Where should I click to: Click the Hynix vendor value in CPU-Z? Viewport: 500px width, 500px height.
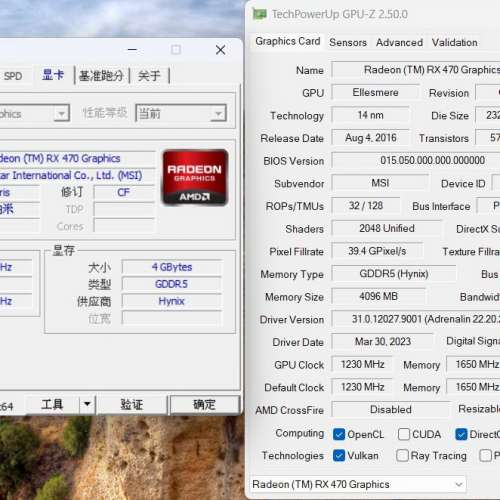point(172,301)
